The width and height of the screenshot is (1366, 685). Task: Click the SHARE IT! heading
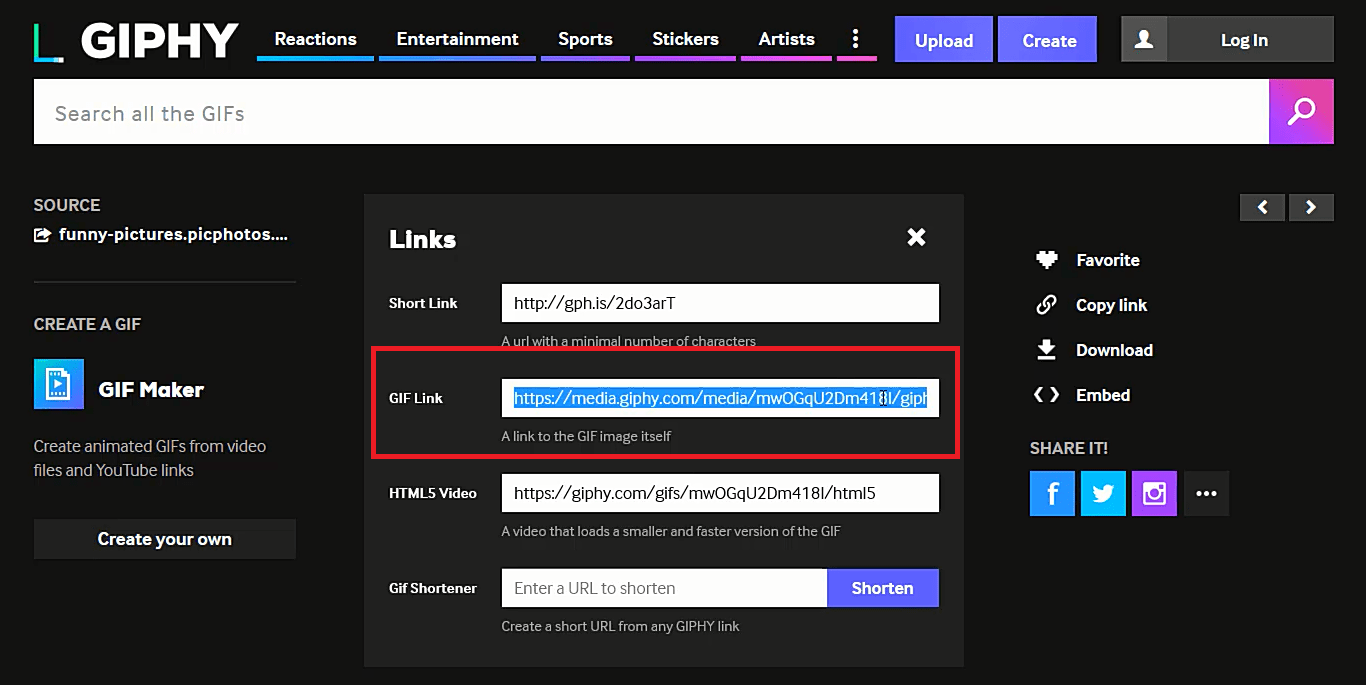pyautogui.click(x=1069, y=448)
